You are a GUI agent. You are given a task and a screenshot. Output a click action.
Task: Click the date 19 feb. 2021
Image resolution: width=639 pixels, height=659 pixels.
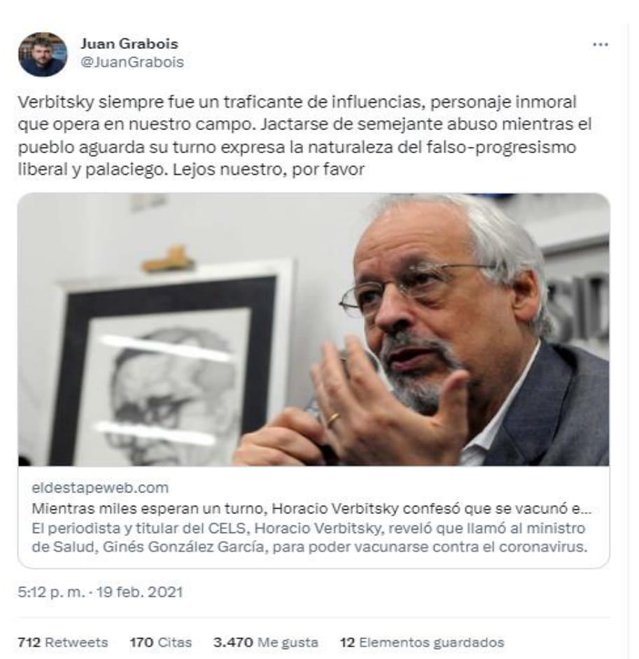pyautogui.click(x=140, y=592)
